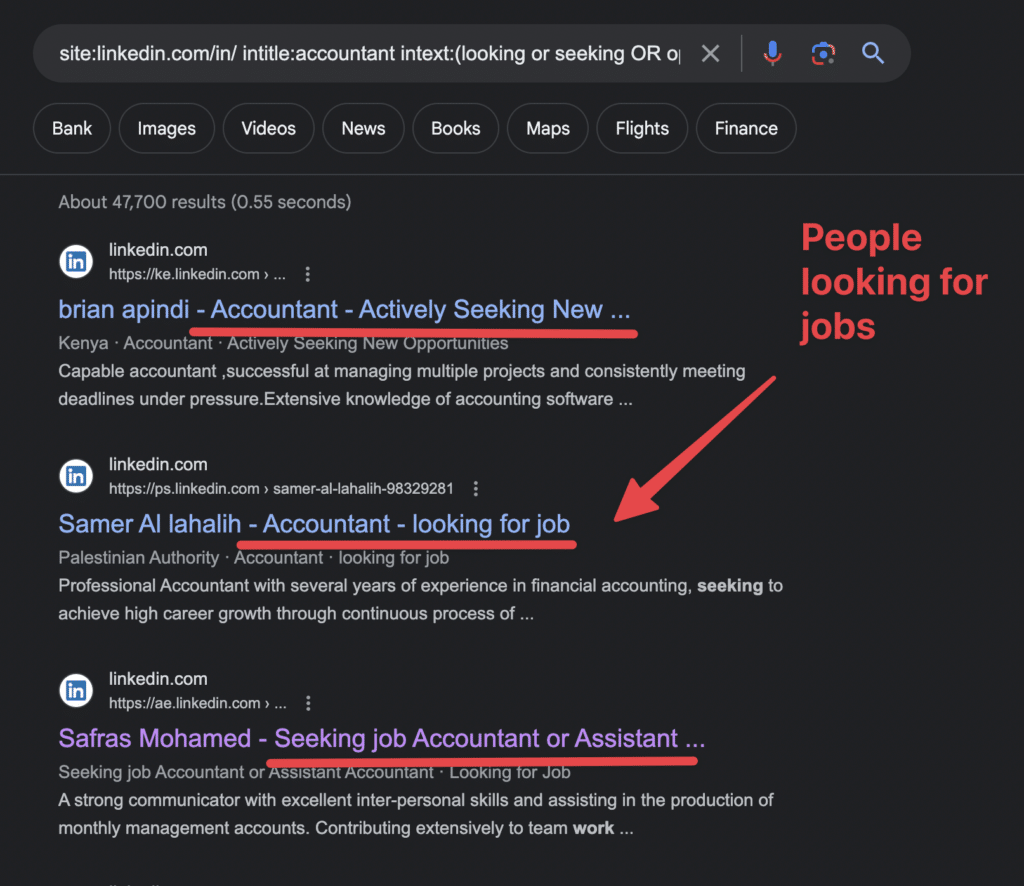Click 'A strong communicator with excellent' snippet
Viewport: 1024px width, 886px height.
(416, 814)
